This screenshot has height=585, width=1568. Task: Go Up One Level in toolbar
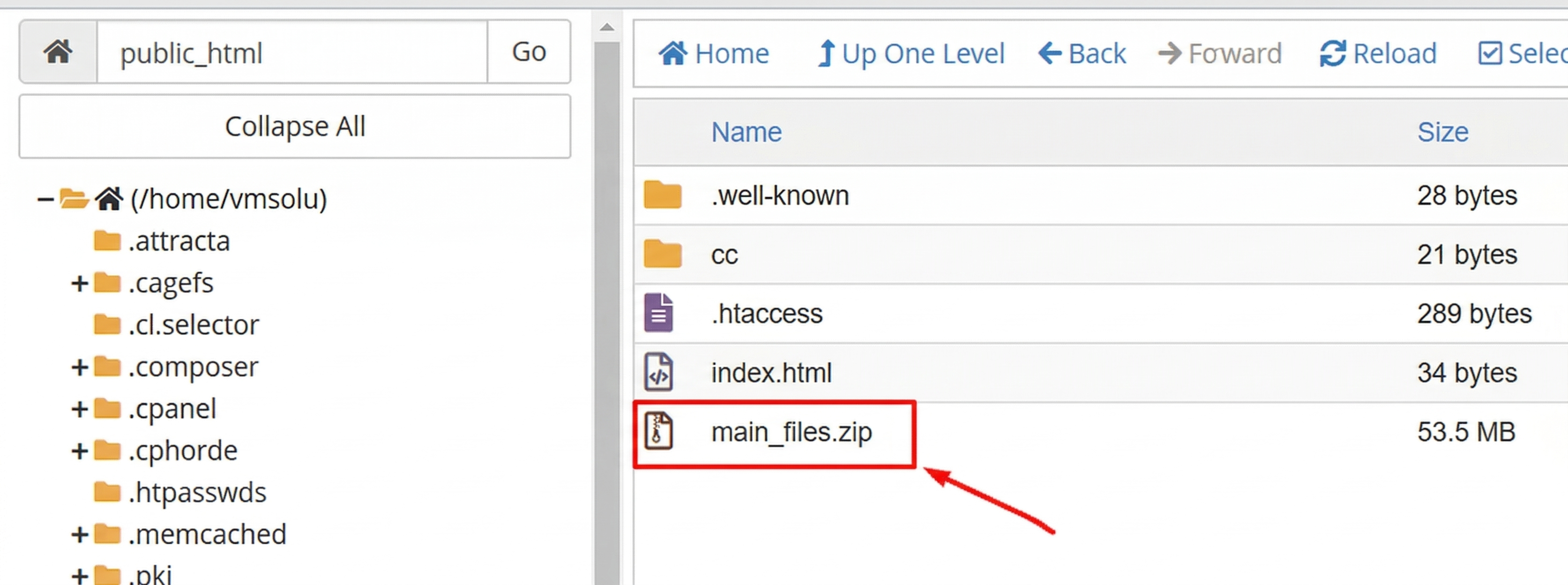point(911,53)
